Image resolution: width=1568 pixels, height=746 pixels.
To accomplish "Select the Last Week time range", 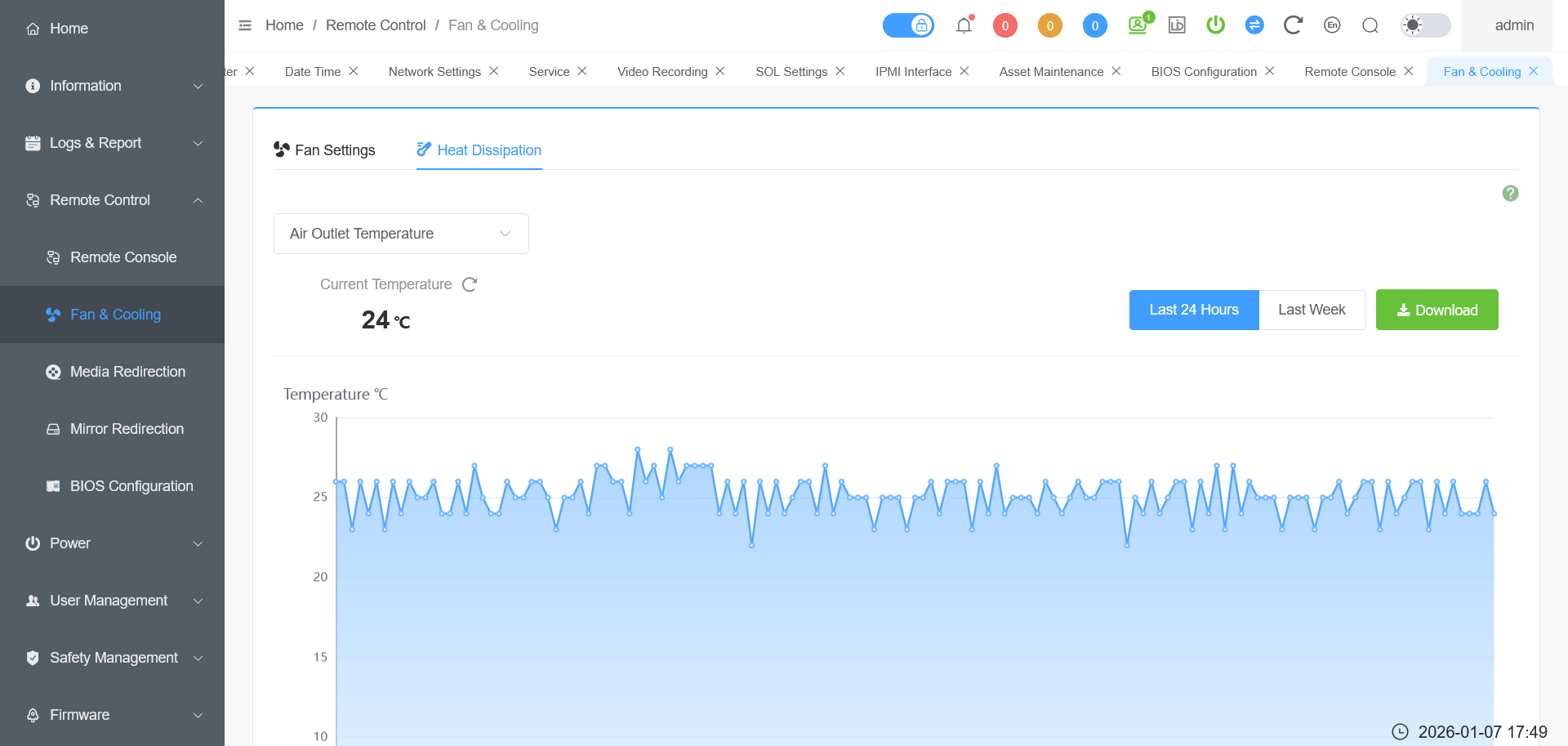I will (x=1312, y=310).
